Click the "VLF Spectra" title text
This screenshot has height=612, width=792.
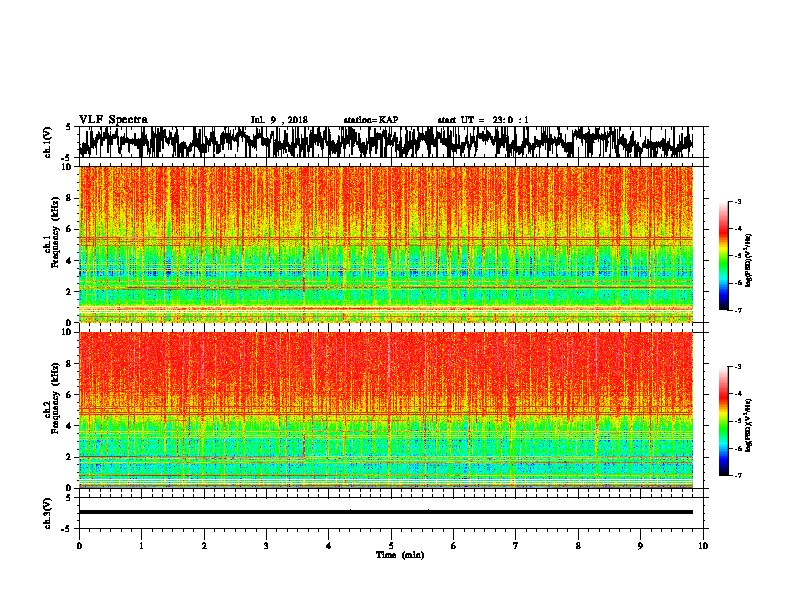[113, 120]
